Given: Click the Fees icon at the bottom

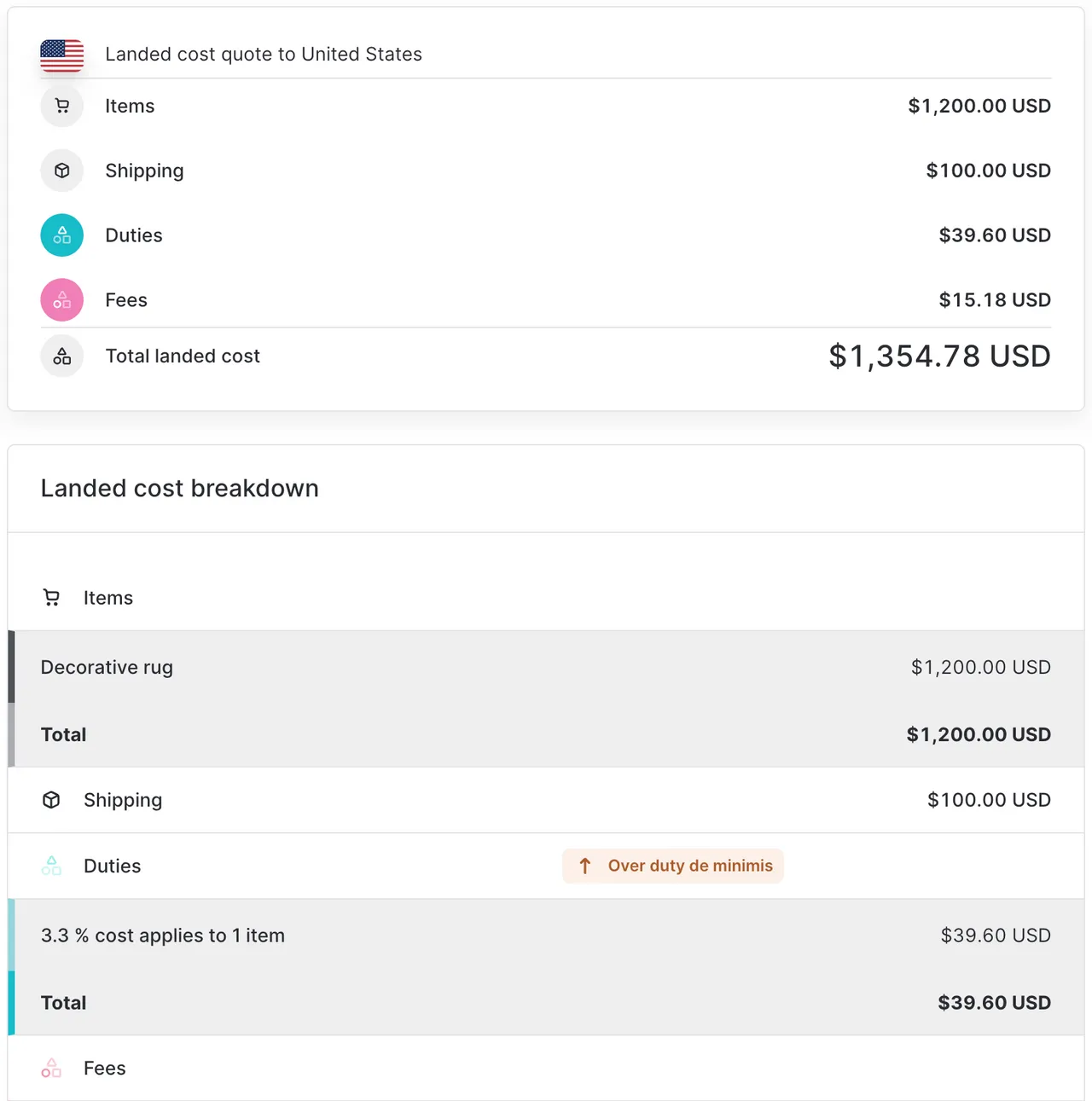Looking at the screenshot, I should click(x=51, y=1068).
